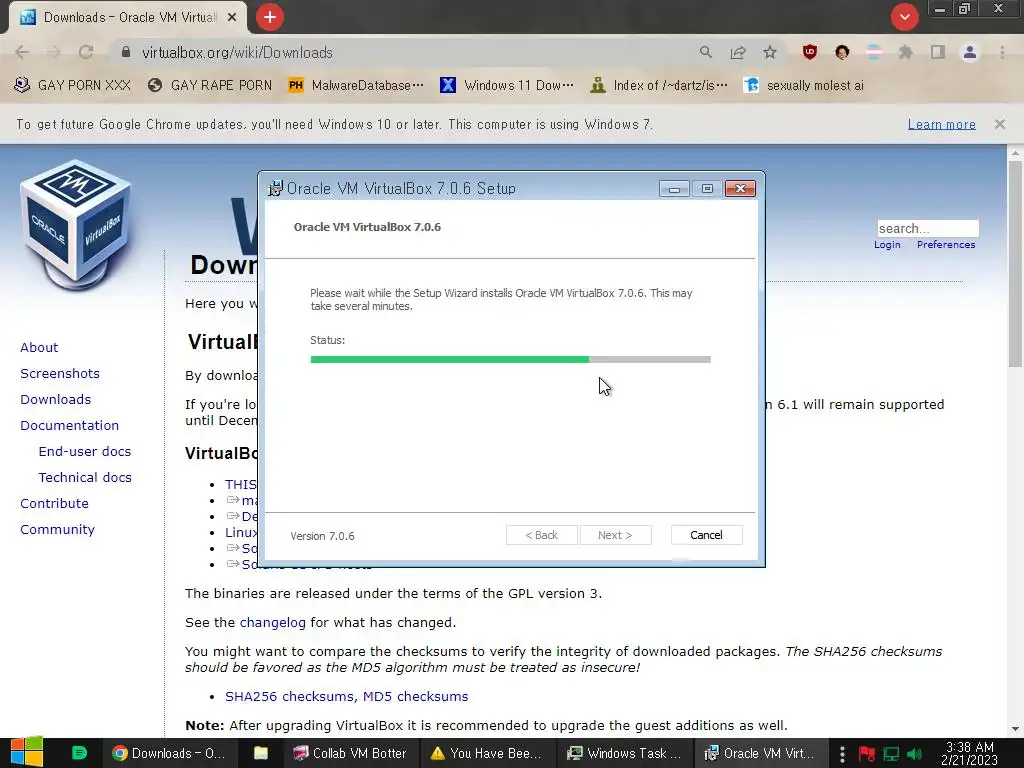This screenshot has width=1024, height=768.
Task: Open End-user docs in the sidebar
Action: coord(85,451)
